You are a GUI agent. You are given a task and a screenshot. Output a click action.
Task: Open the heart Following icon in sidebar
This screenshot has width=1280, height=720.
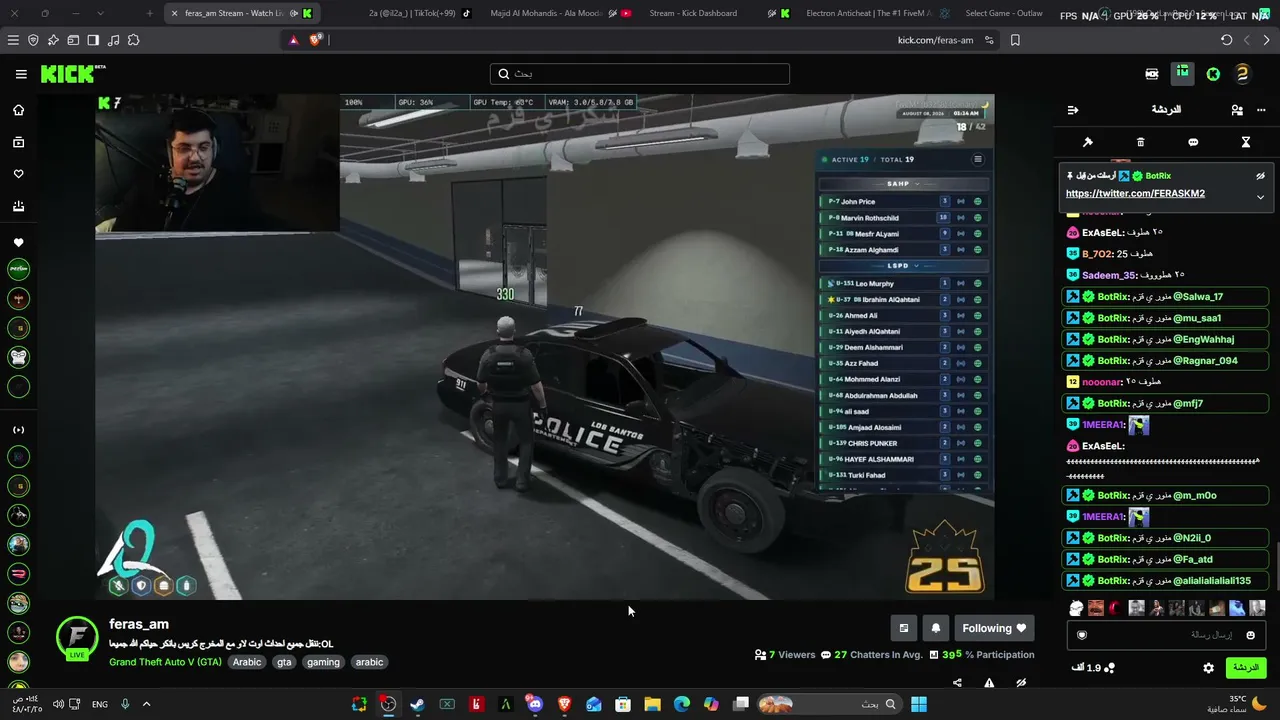[x=18, y=174]
